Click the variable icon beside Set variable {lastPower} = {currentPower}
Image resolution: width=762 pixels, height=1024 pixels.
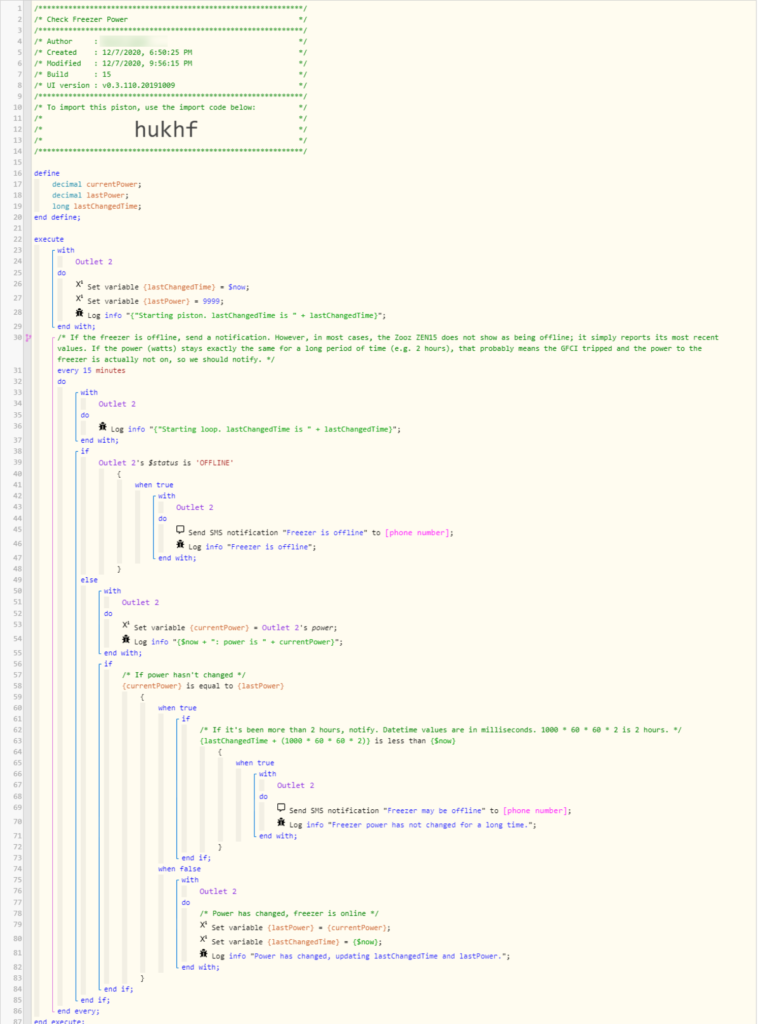pyautogui.click(x=203, y=925)
